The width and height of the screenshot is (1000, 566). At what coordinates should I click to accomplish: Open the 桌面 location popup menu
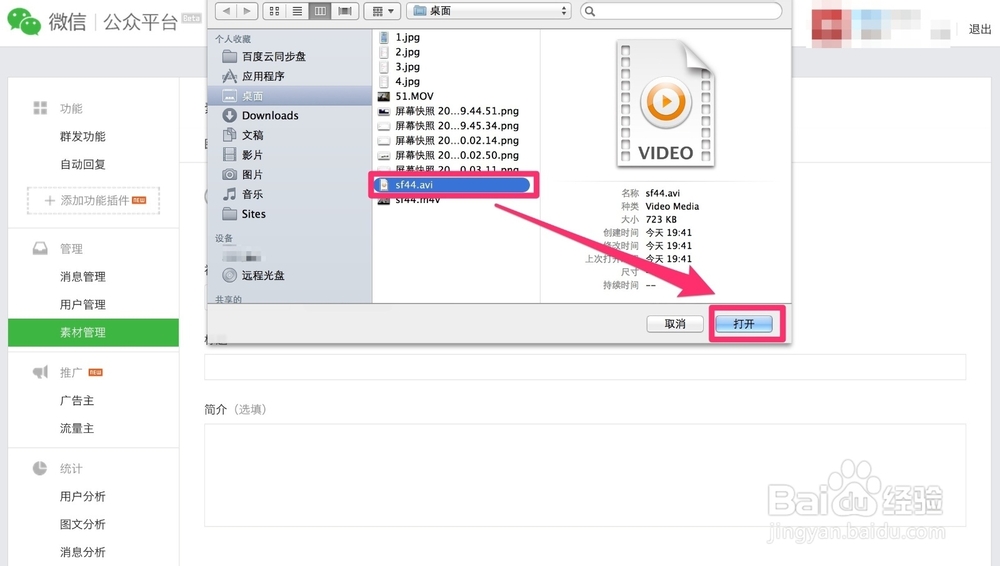tap(490, 11)
